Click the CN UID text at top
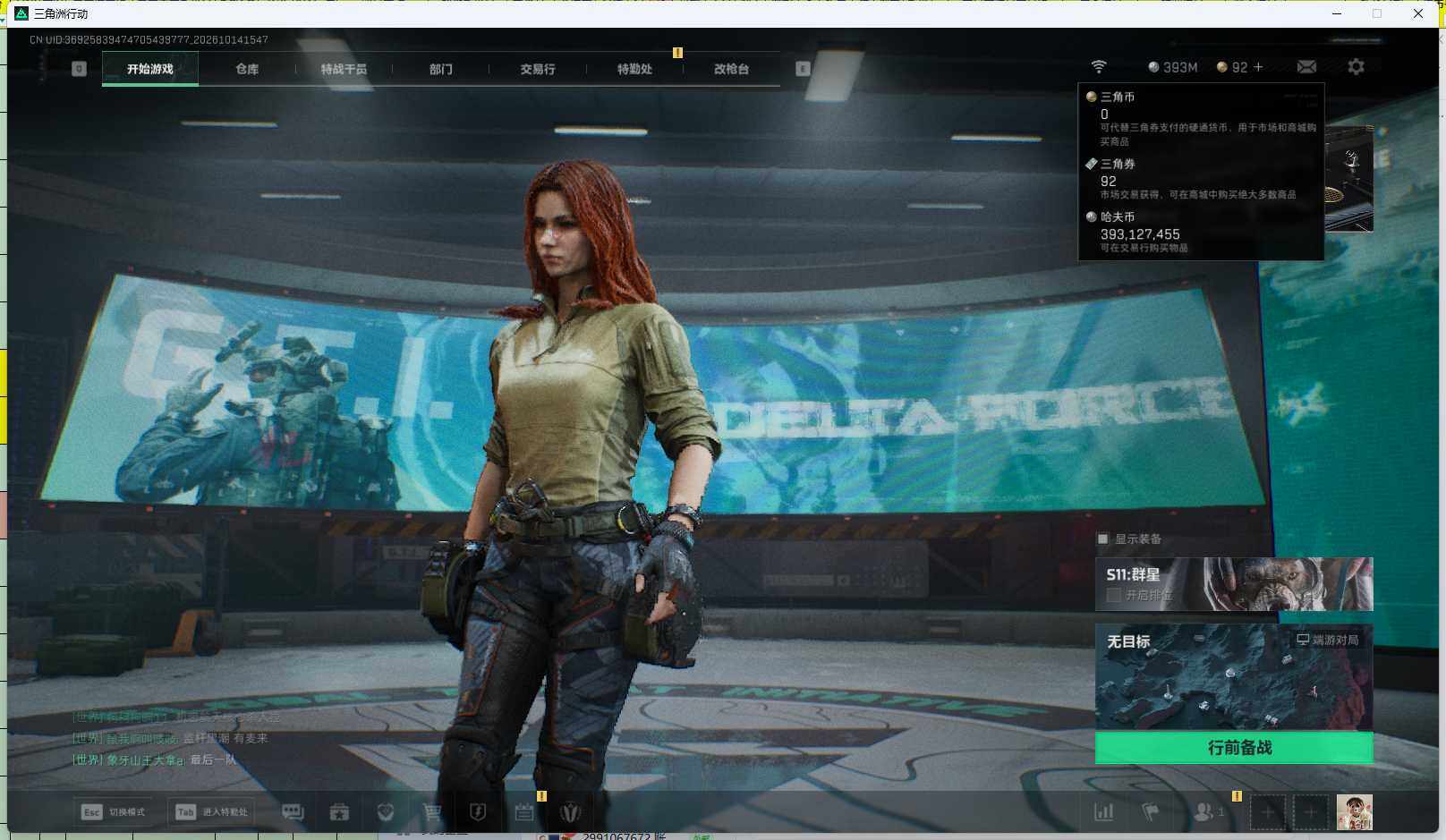 (149, 39)
